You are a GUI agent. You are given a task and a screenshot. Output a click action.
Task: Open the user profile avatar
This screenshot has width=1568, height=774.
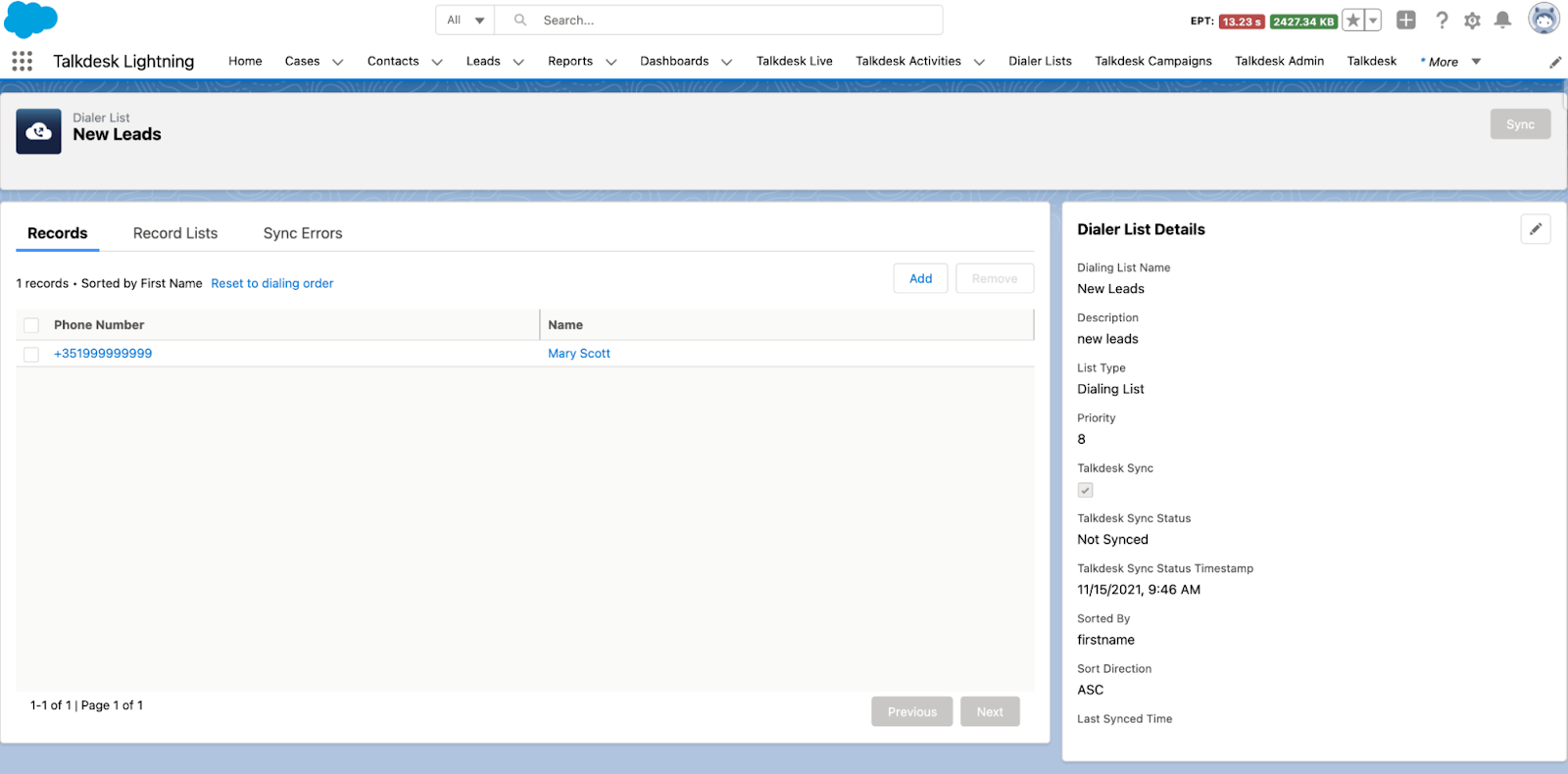1543,19
